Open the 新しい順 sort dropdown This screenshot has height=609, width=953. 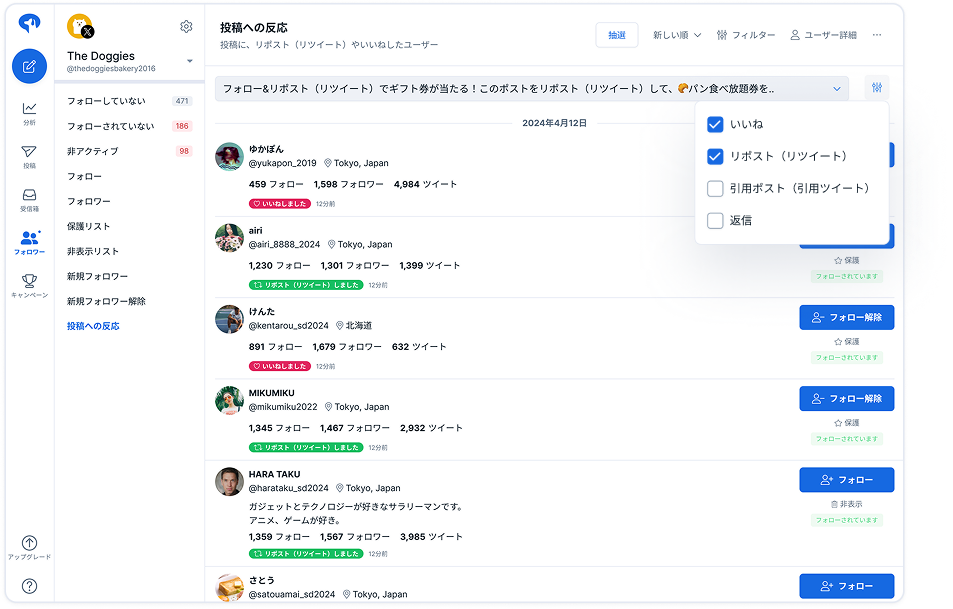pos(677,35)
